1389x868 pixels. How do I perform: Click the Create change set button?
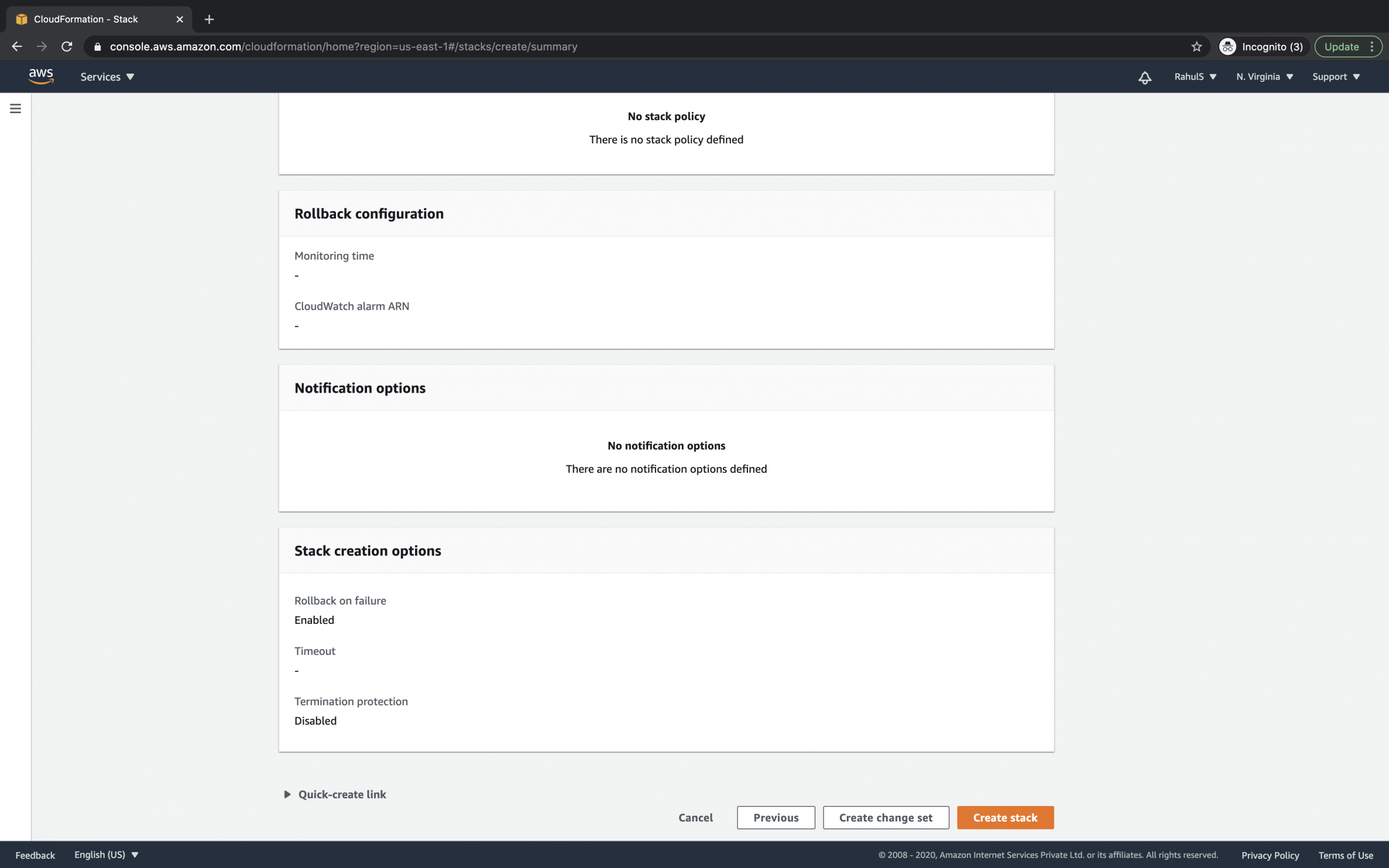click(886, 817)
